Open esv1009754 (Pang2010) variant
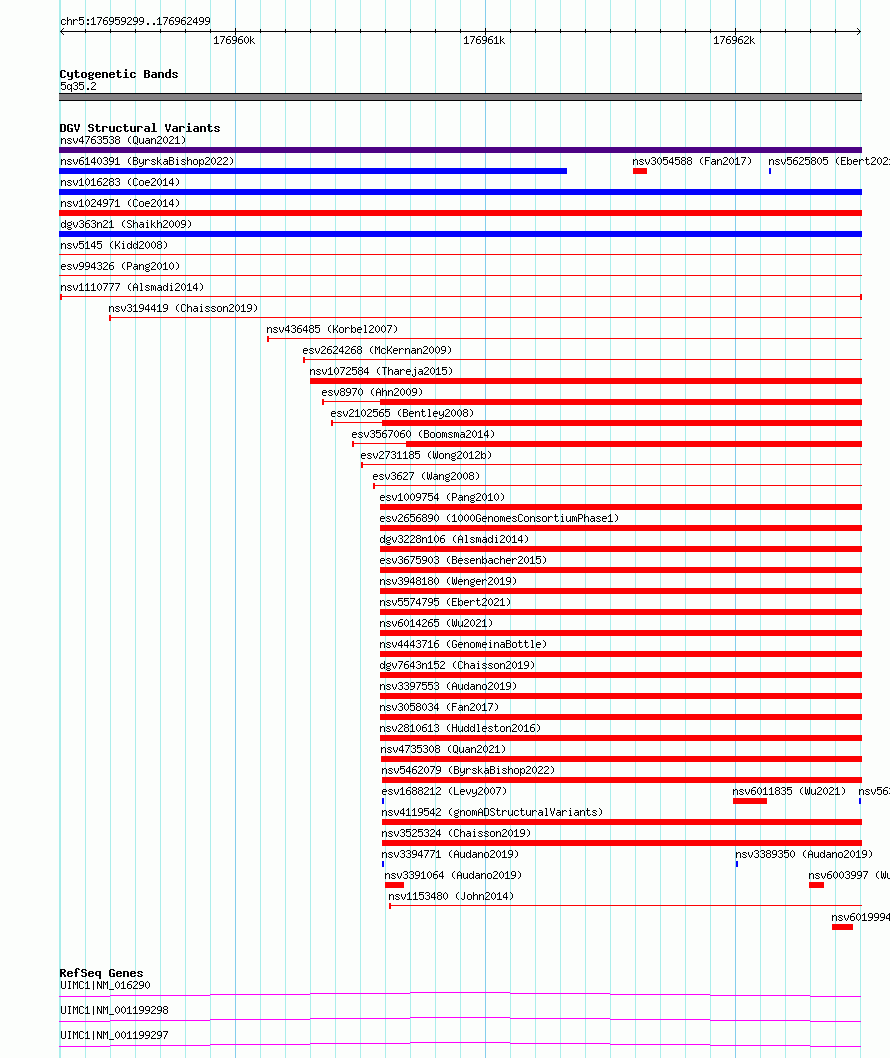This screenshot has width=890, height=1058. (442, 497)
